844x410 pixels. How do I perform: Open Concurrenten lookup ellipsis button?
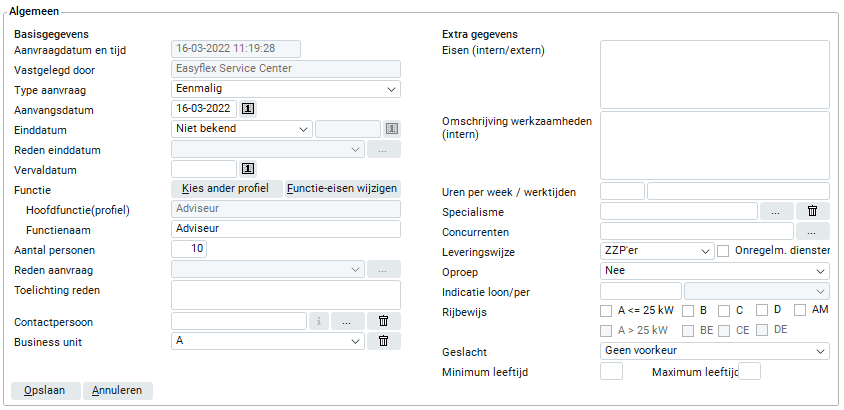click(812, 231)
